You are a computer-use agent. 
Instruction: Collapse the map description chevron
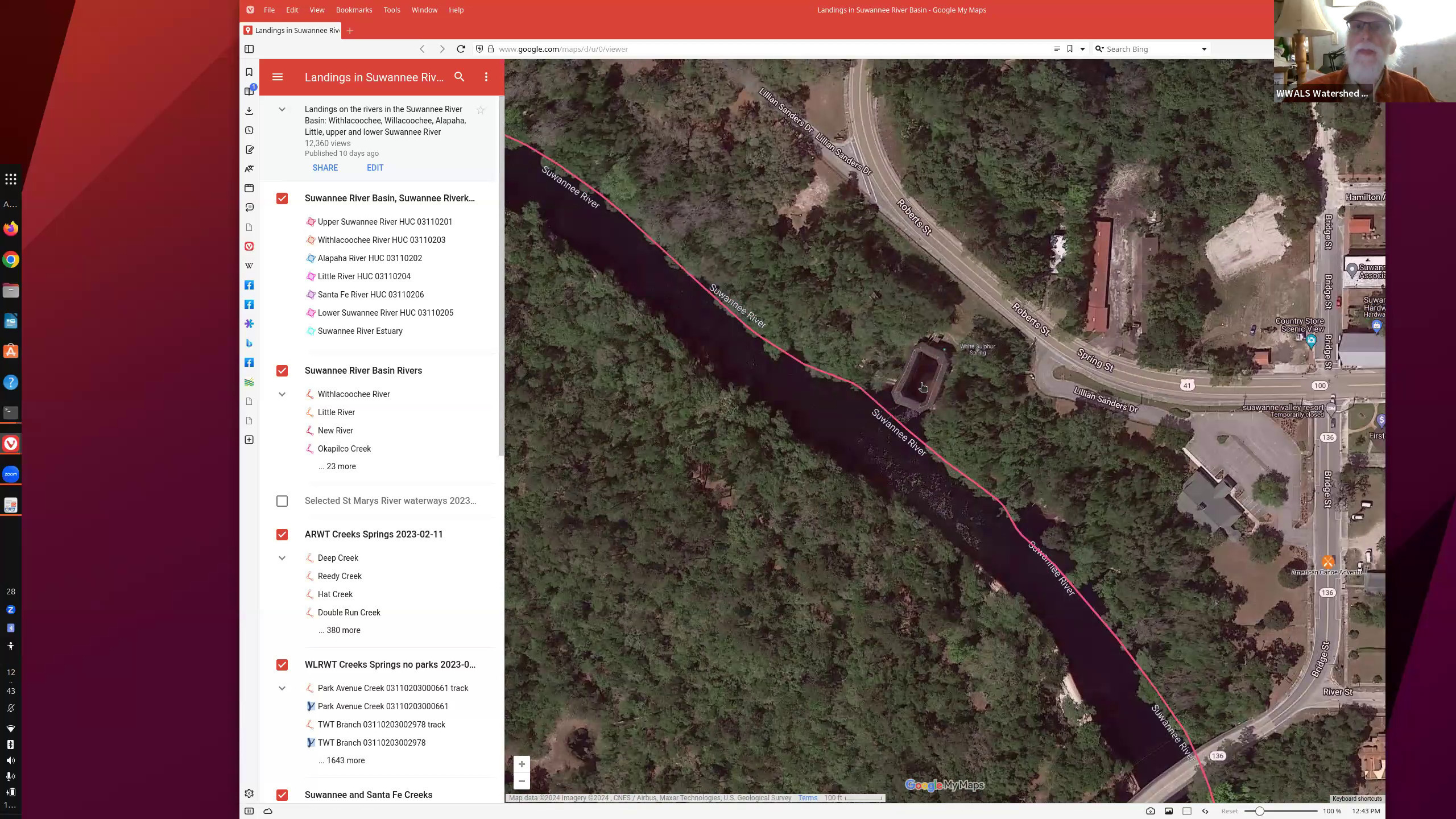click(282, 109)
